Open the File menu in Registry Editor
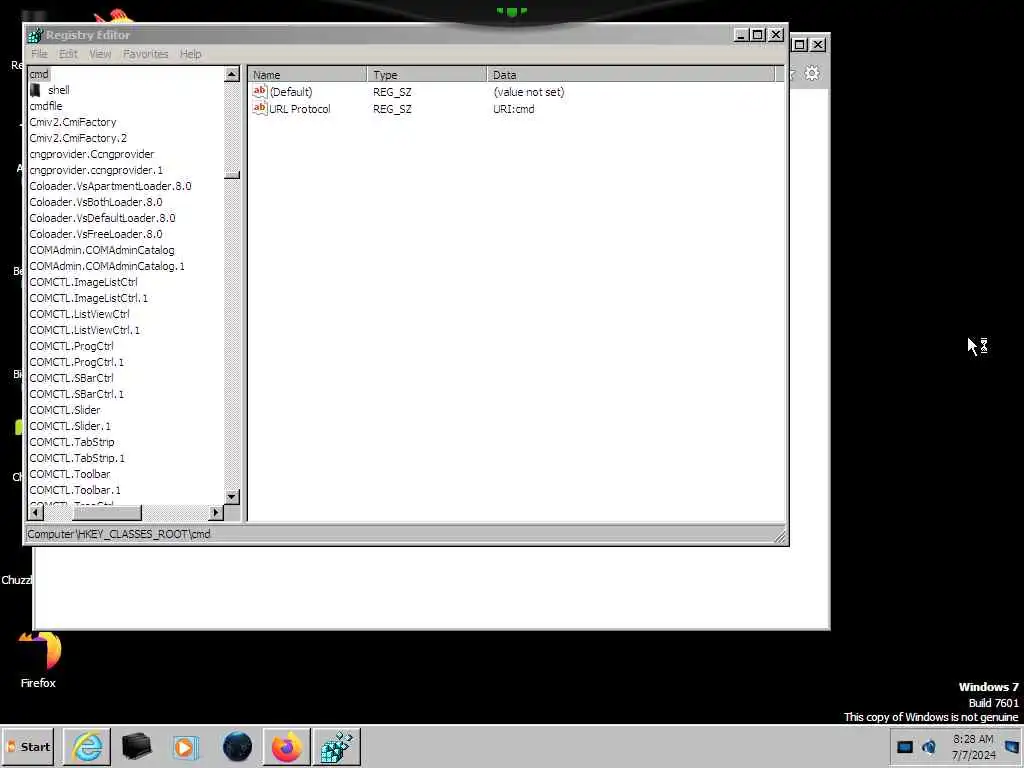 pos(39,54)
